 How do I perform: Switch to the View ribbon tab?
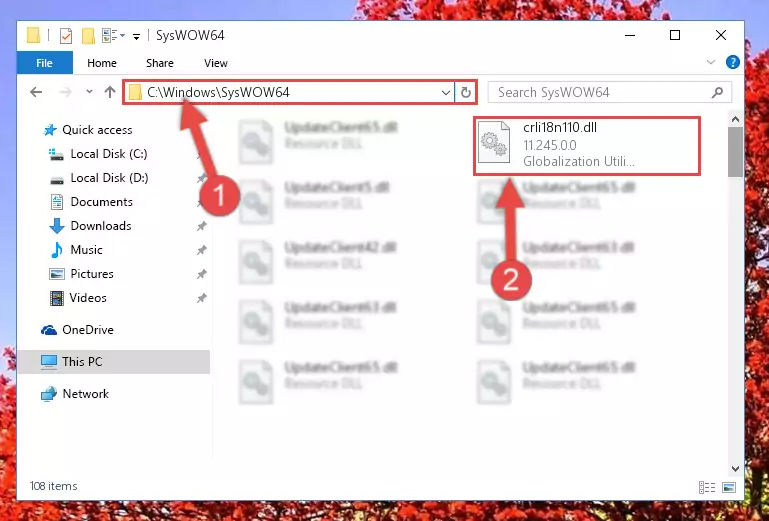point(216,63)
